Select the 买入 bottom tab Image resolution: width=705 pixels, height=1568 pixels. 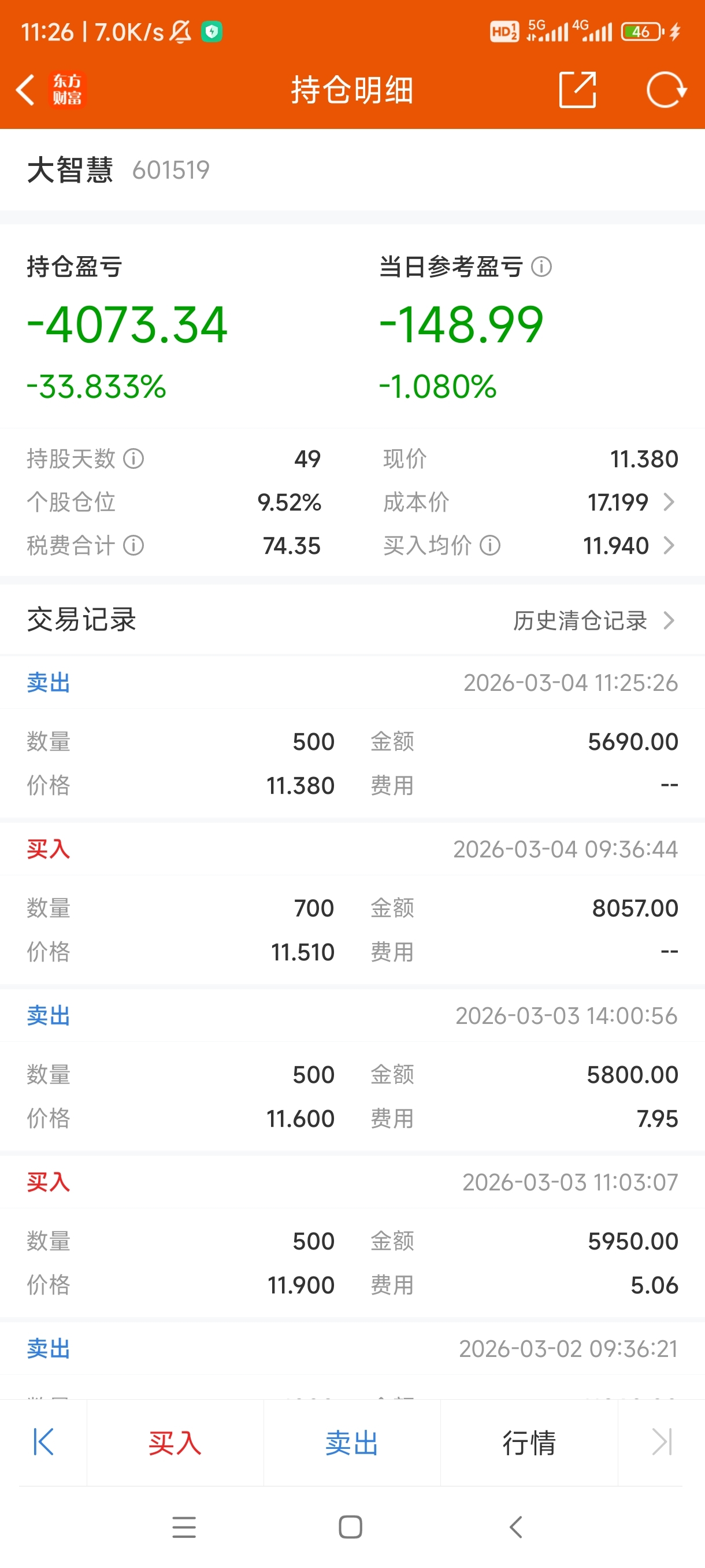pos(175,1443)
